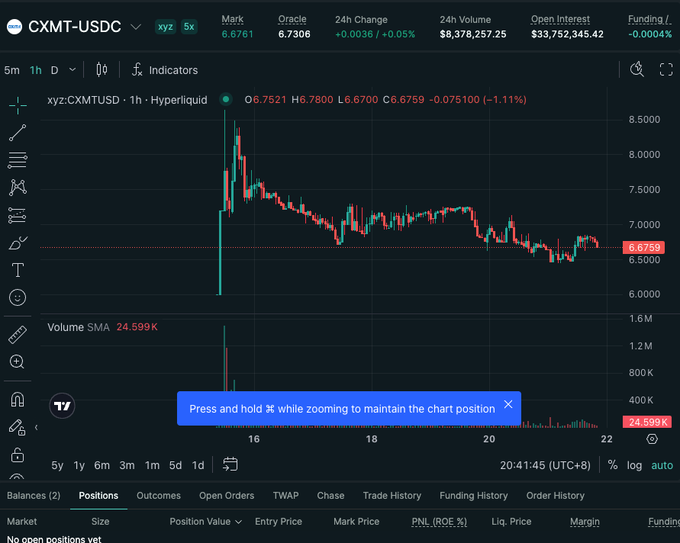Click the TradingView logo
Screen dimensions: 680x543
click(62, 406)
